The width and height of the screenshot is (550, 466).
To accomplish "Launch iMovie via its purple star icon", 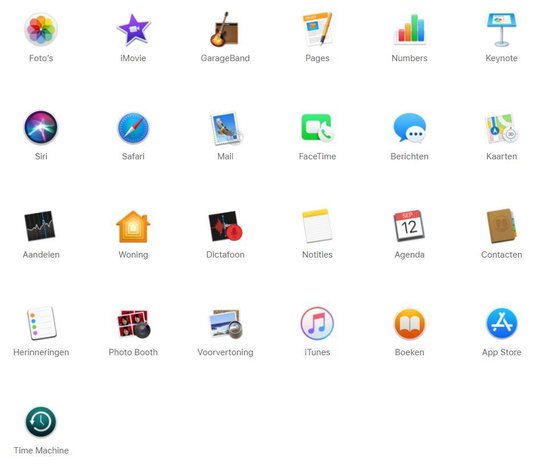I will (x=133, y=30).
